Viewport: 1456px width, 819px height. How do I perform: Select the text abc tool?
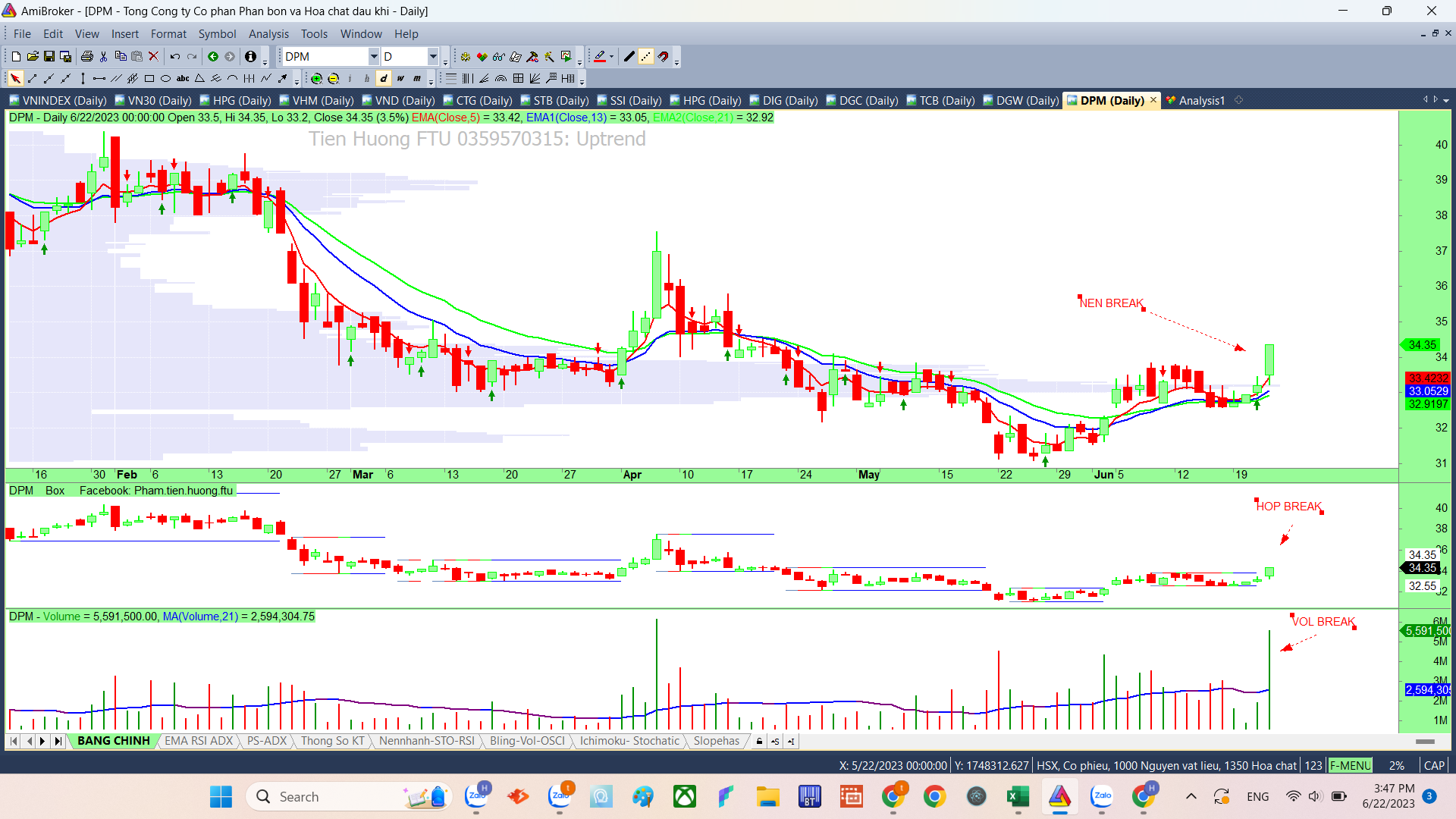(x=183, y=79)
